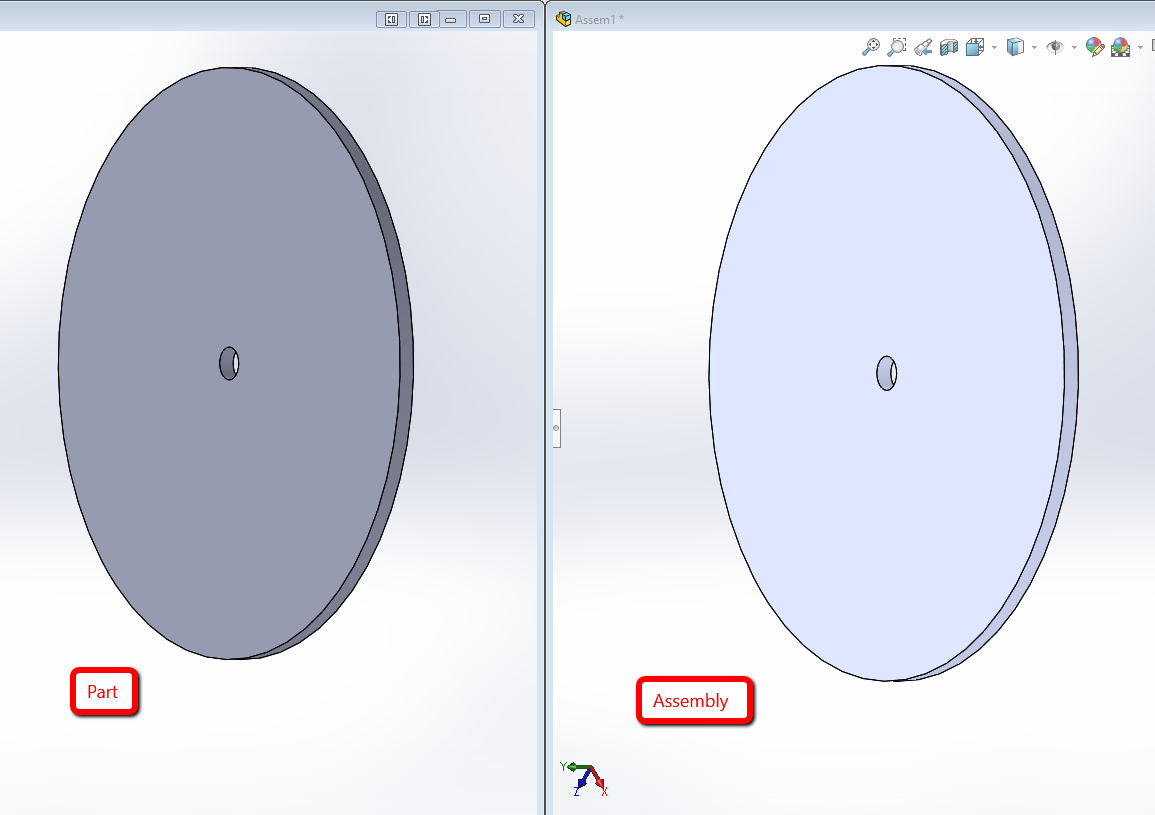
Task: Click the Previous View icon
Action: pyautogui.click(x=923, y=47)
